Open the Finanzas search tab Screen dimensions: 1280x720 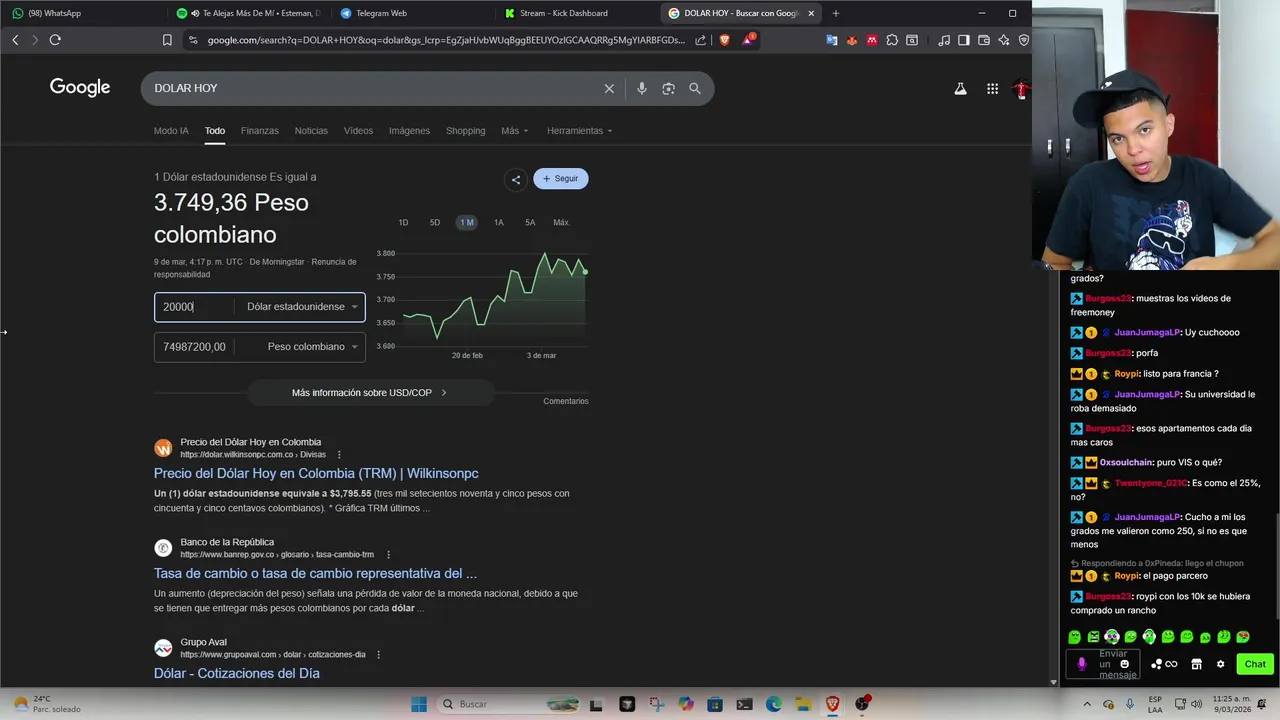(x=260, y=131)
